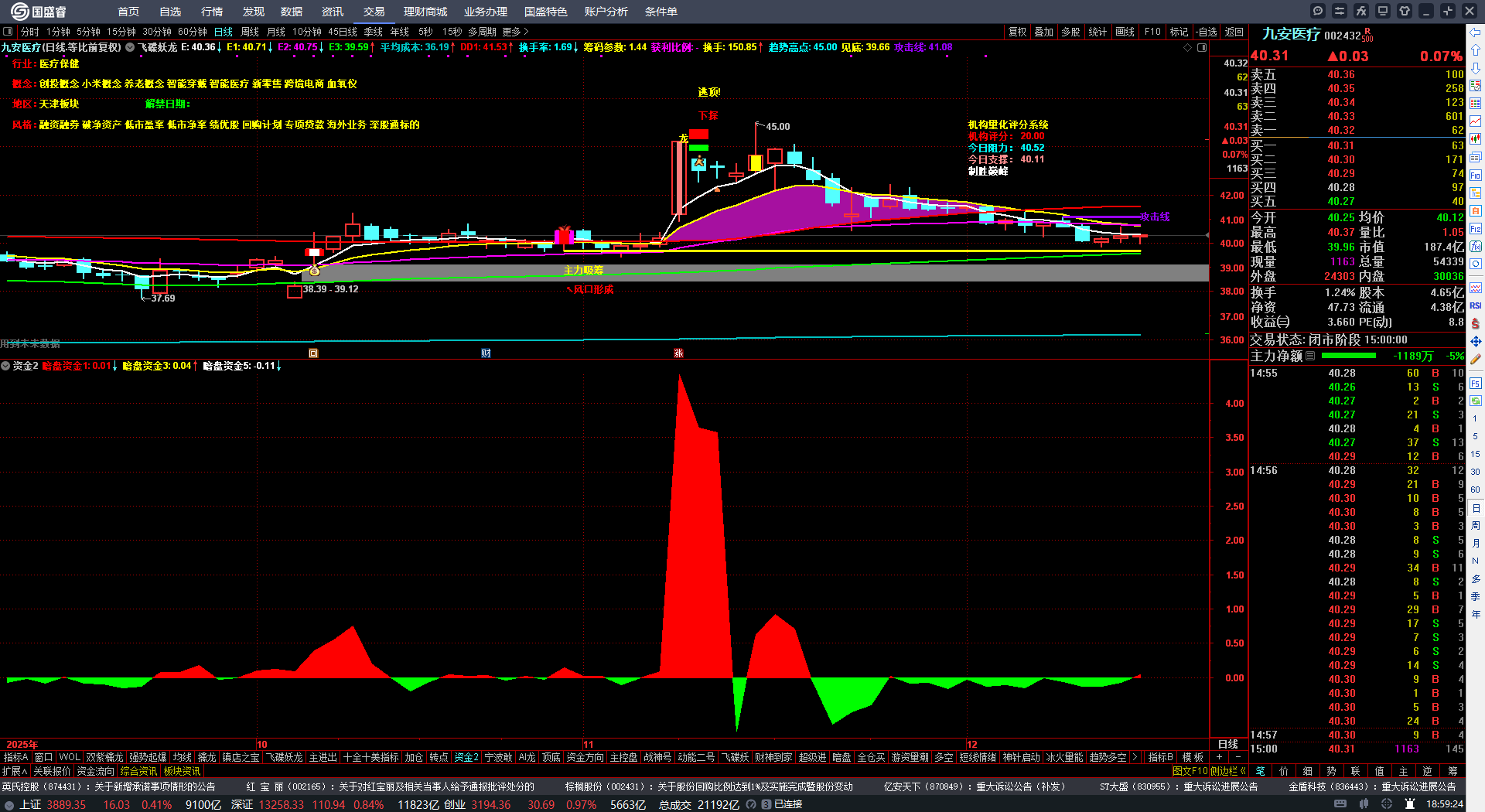Open the skin theme shirt icon
This screenshot has height=812, width=1485.
1405,11
